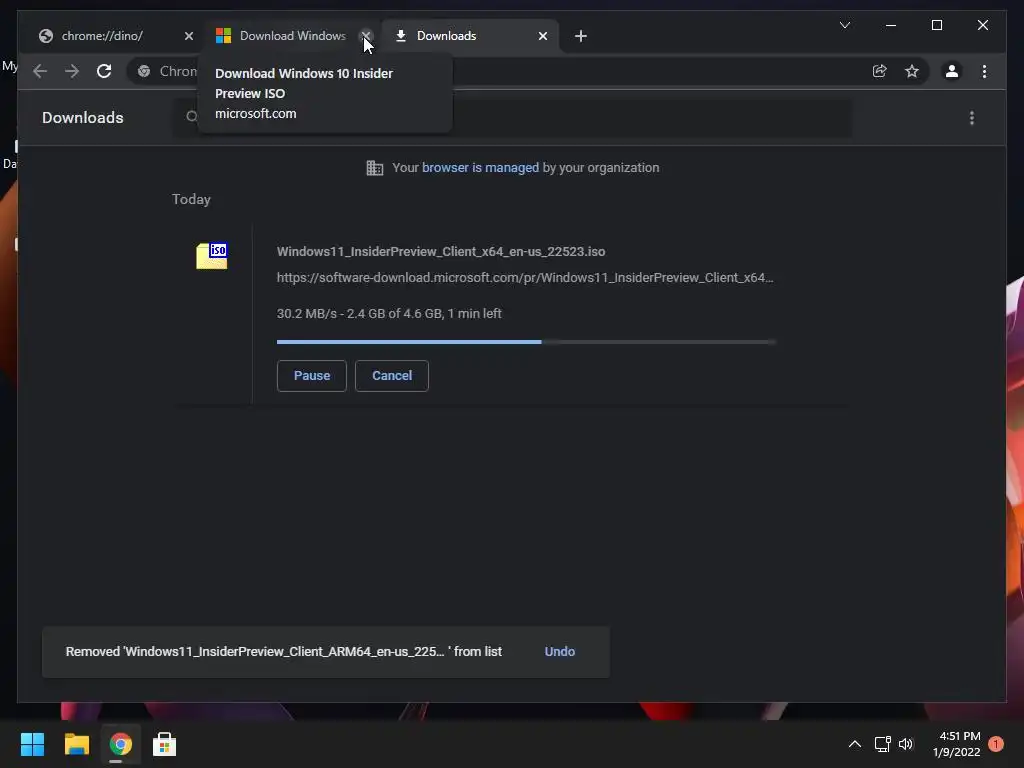Click the 'Today' date heading

pyautogui.click(x=191, y=199)
